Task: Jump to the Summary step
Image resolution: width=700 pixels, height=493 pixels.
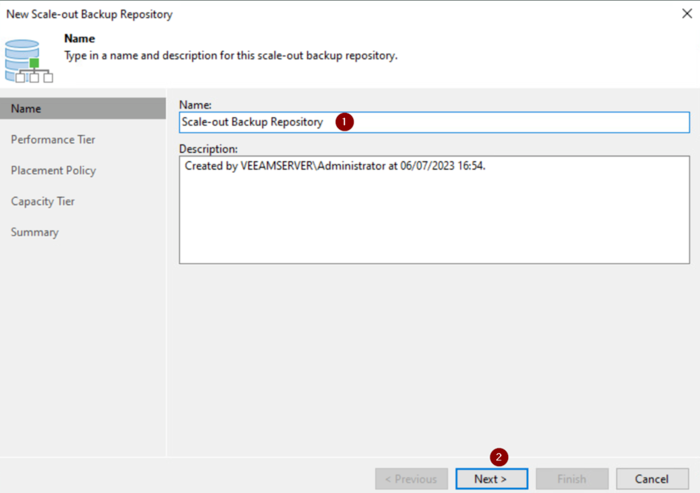Action: pyautogui.click(x=35, y=232)
